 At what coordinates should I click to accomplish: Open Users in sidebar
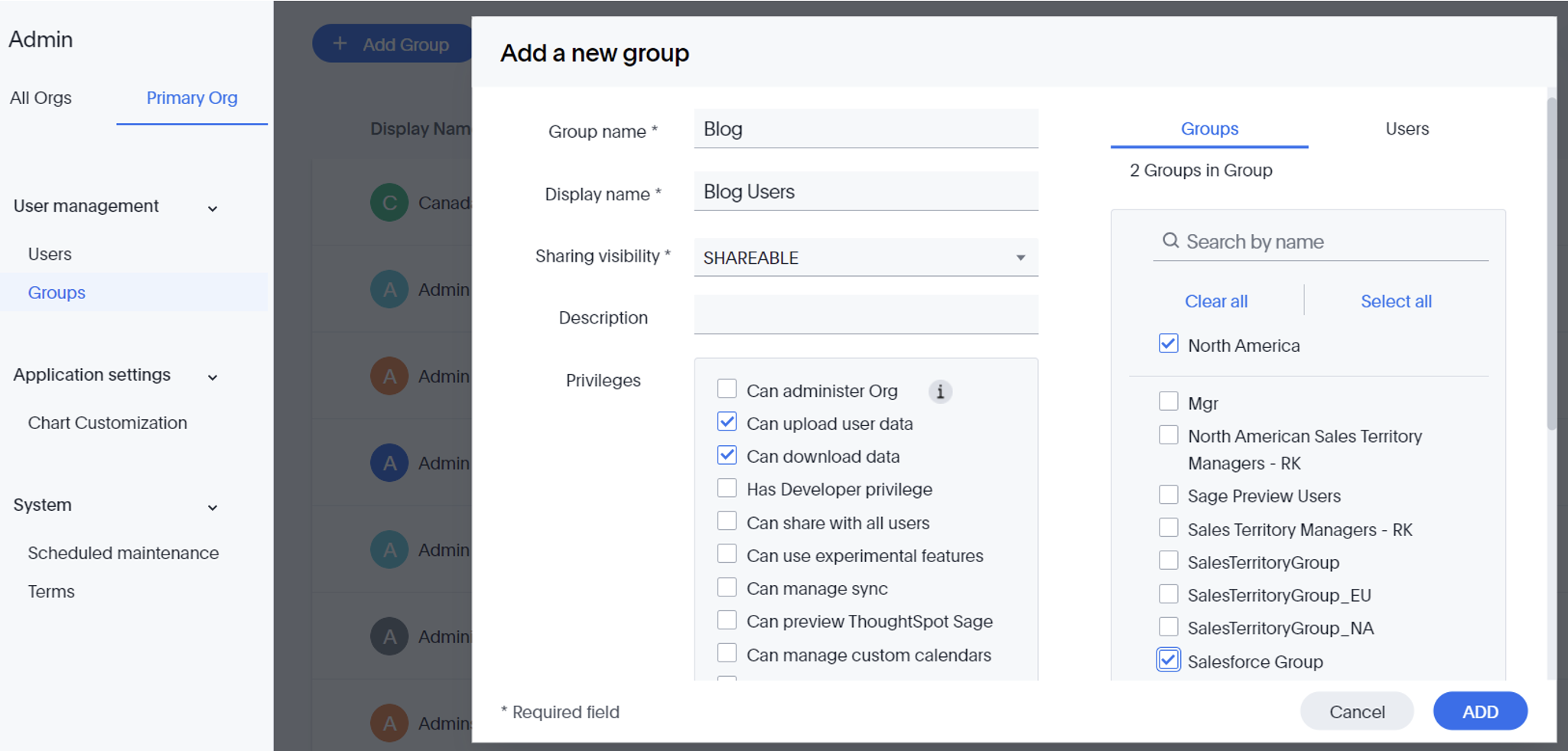(50, 254)
